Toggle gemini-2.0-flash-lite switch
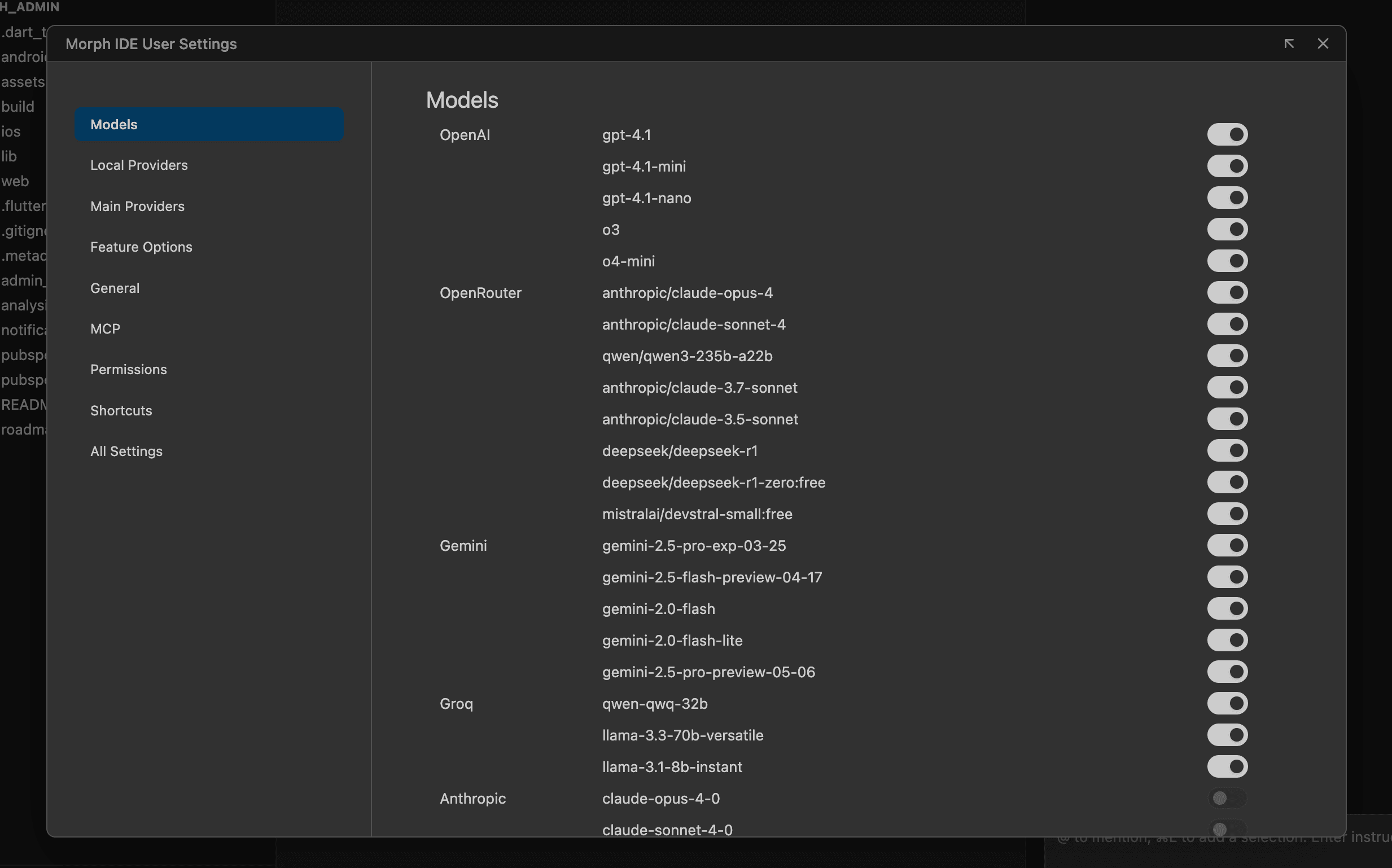The width and height of the screenshot is (1392, 868). [1227, 640]
